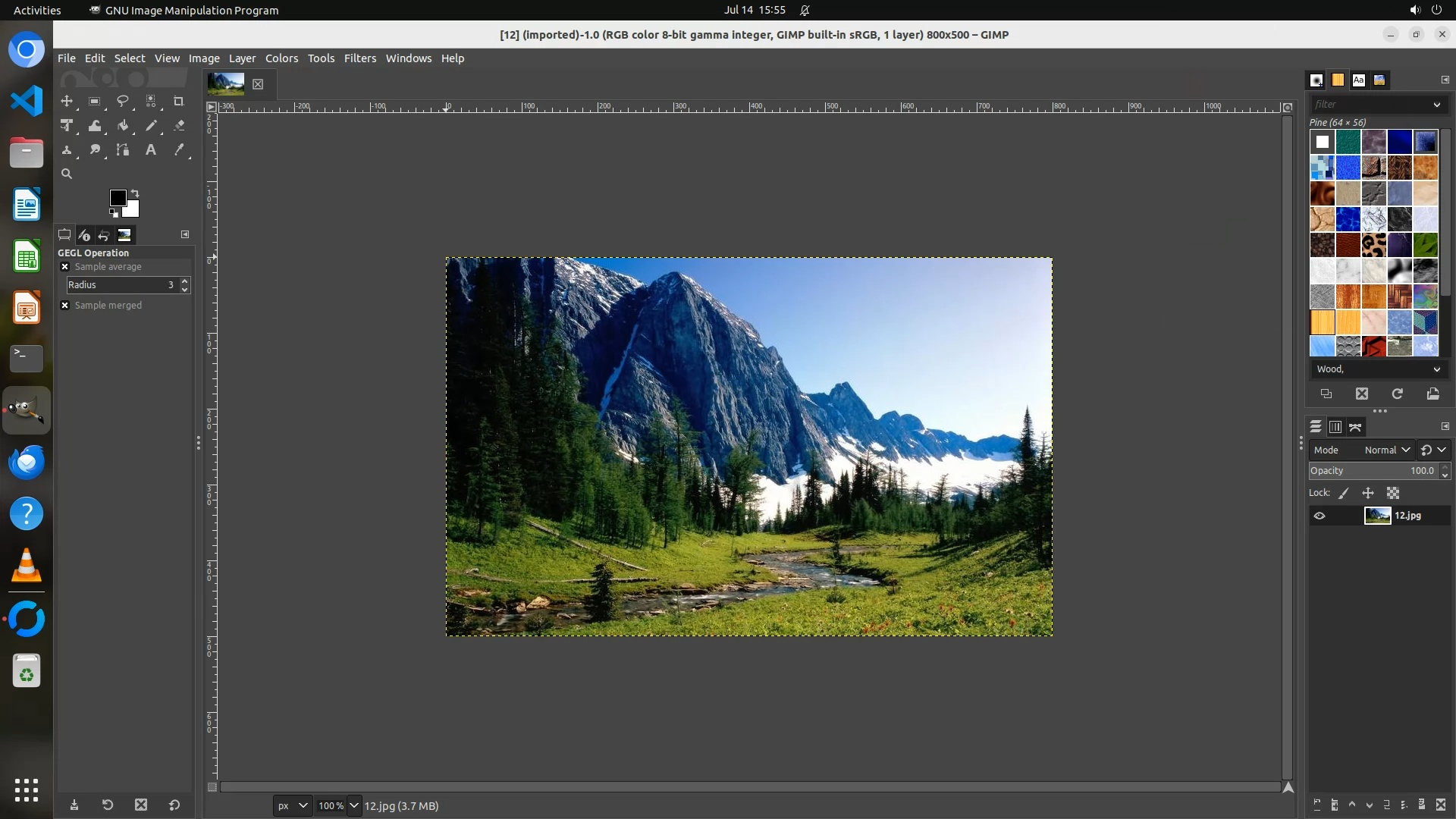Expand the px units dropdown
The image size is (1456, 819).
pos(292,805)
